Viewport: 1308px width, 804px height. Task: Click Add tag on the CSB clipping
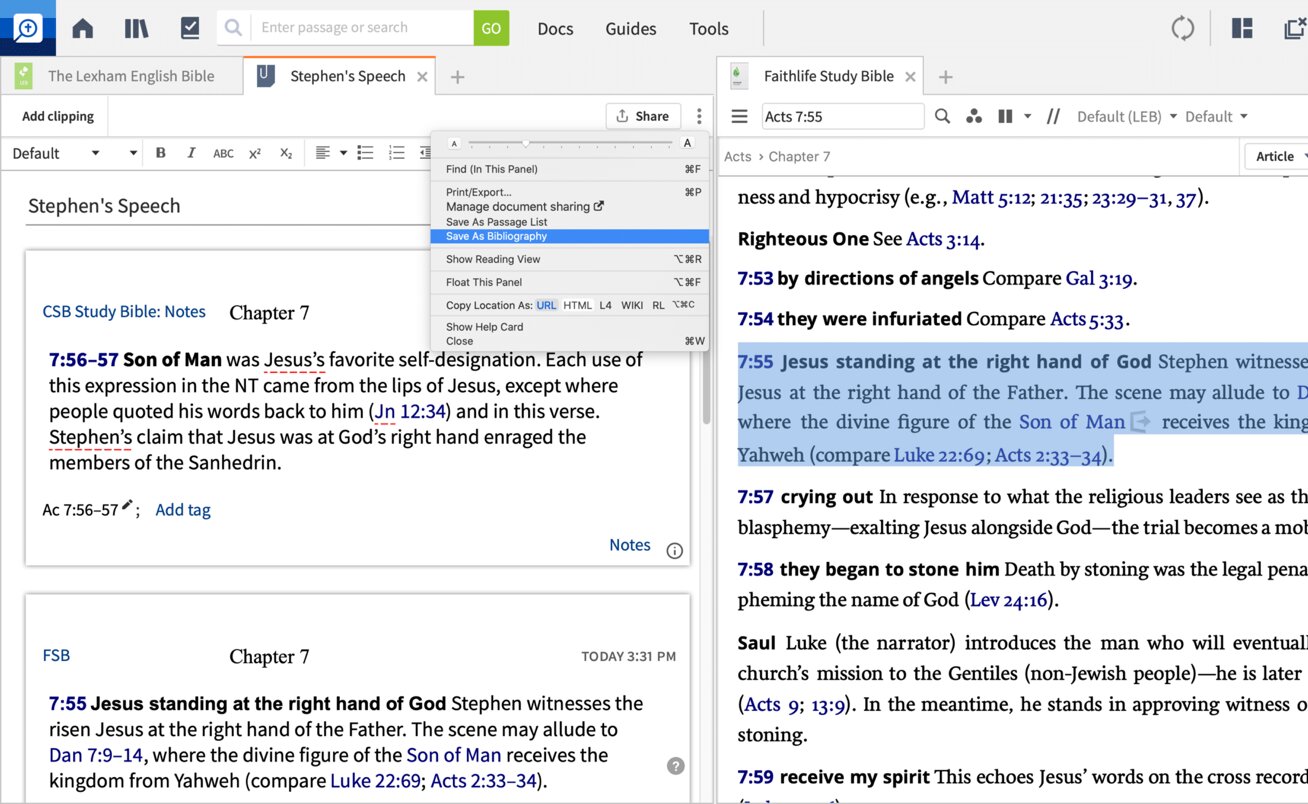pos(183,510)
